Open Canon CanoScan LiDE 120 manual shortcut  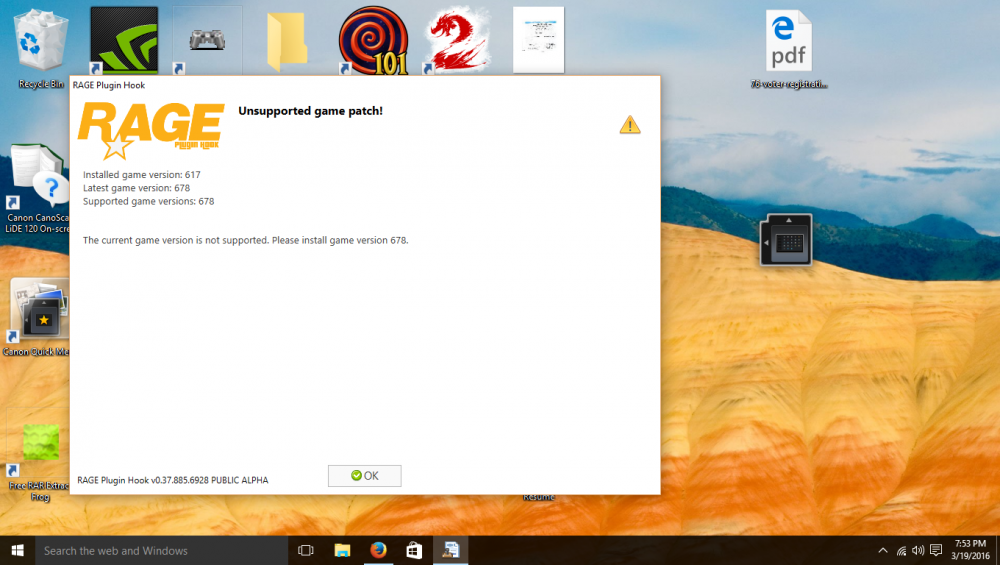36,189
